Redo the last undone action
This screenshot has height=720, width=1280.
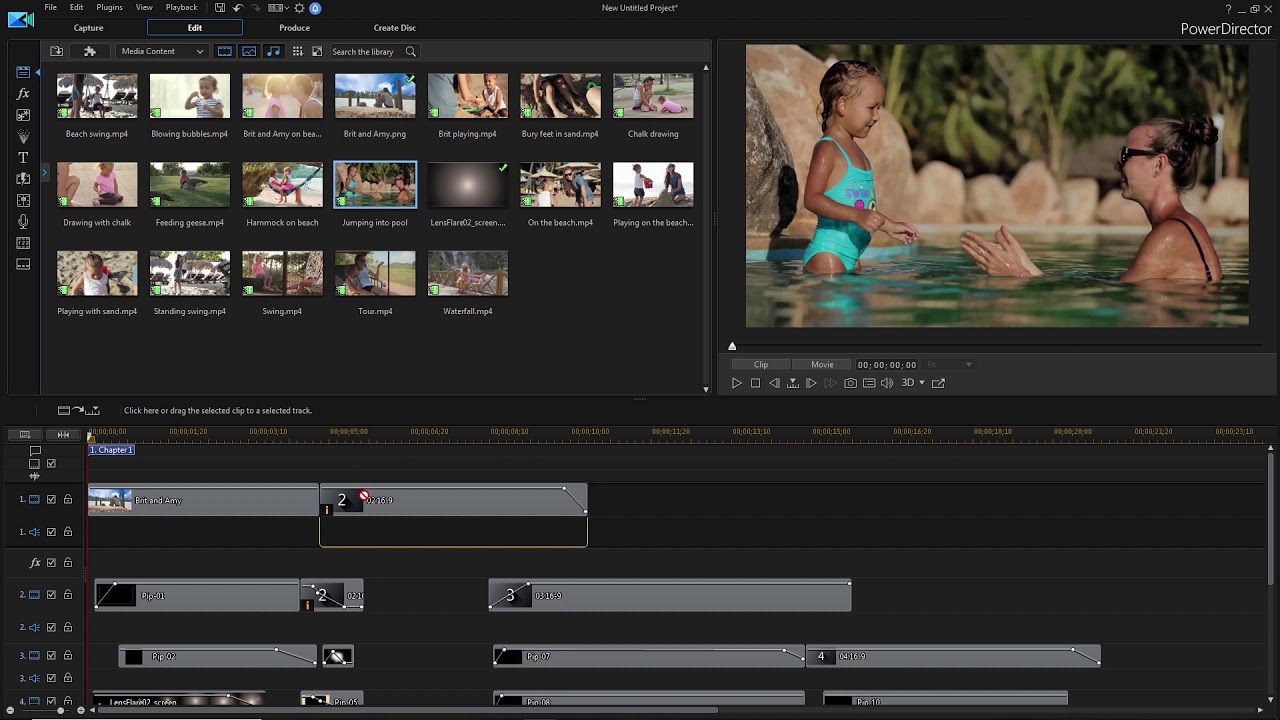click(x=256, y=8)
